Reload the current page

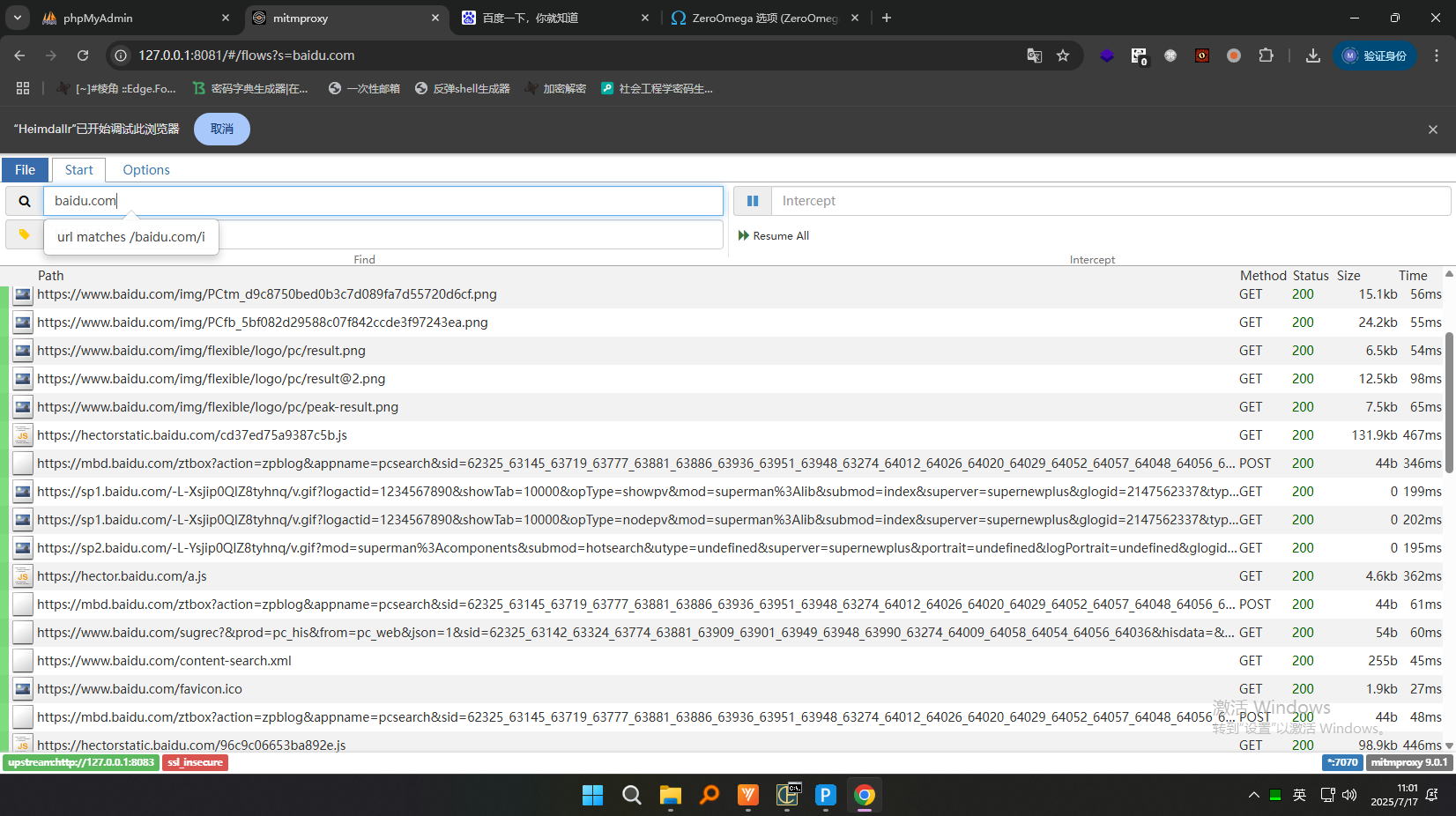tap(83, 56)
